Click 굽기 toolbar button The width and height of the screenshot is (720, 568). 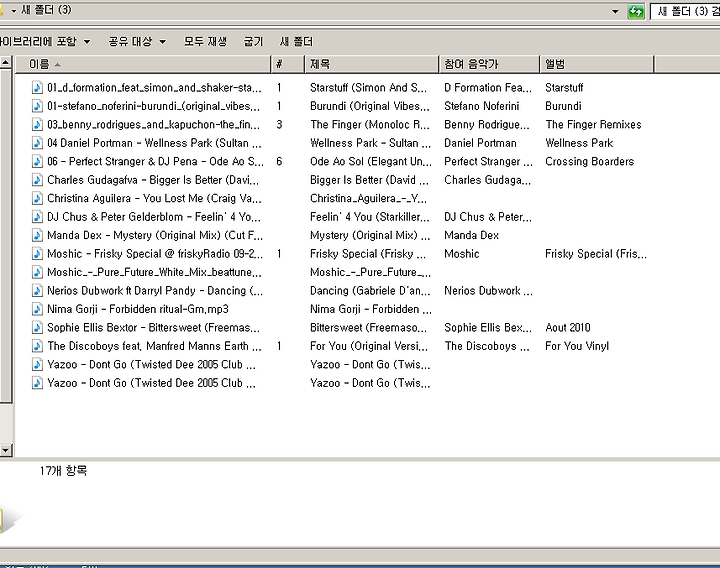click(253, 42)
